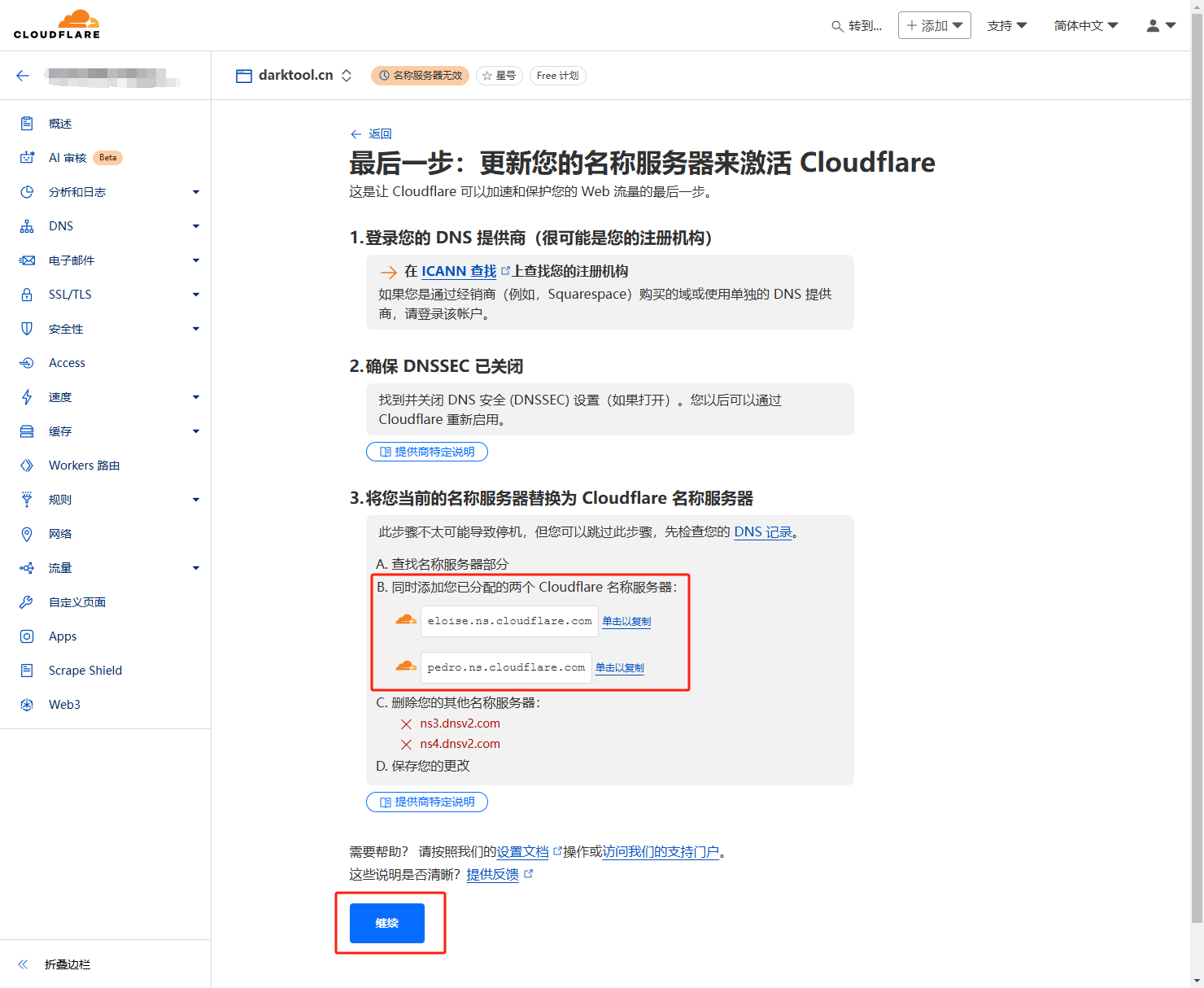Image resolution: width=1204 pixels, height=988 pixels.
Task: Expand the 速度 submenu arrow
Action: [196, 397]
